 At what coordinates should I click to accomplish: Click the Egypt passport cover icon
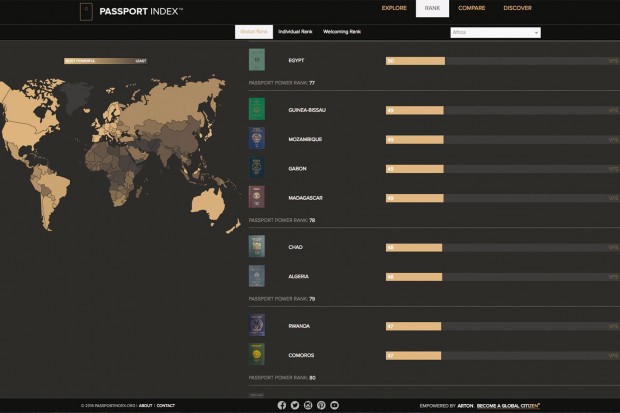[x=257, y=60]
